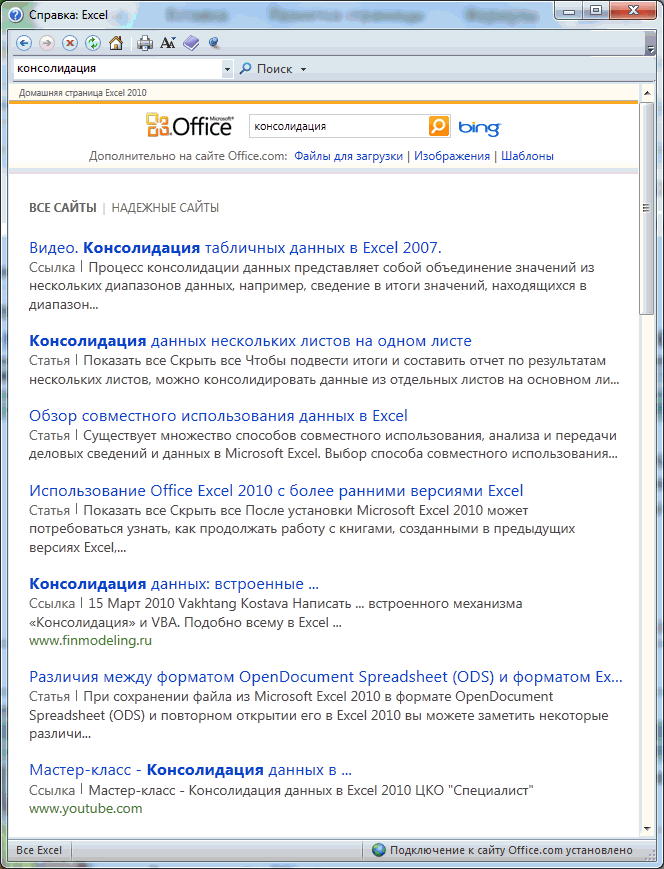The image size is (664, 869).
Task: Click the bing logo
Action: click(x=479, y=127)
